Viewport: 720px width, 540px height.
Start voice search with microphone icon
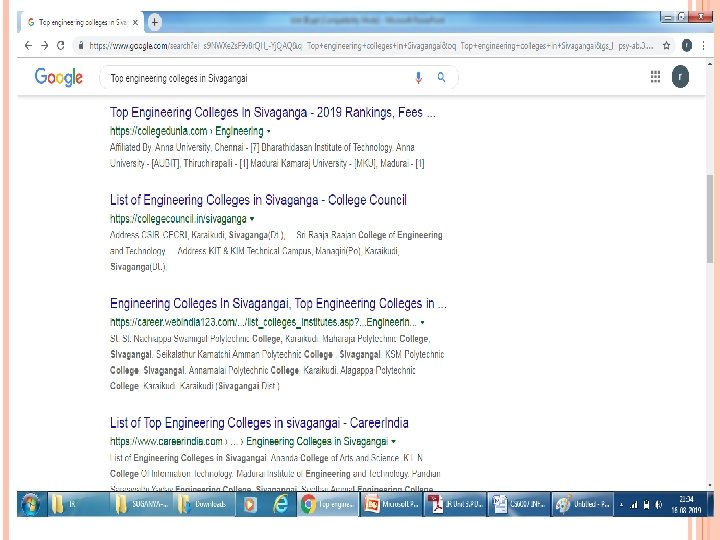418,78
